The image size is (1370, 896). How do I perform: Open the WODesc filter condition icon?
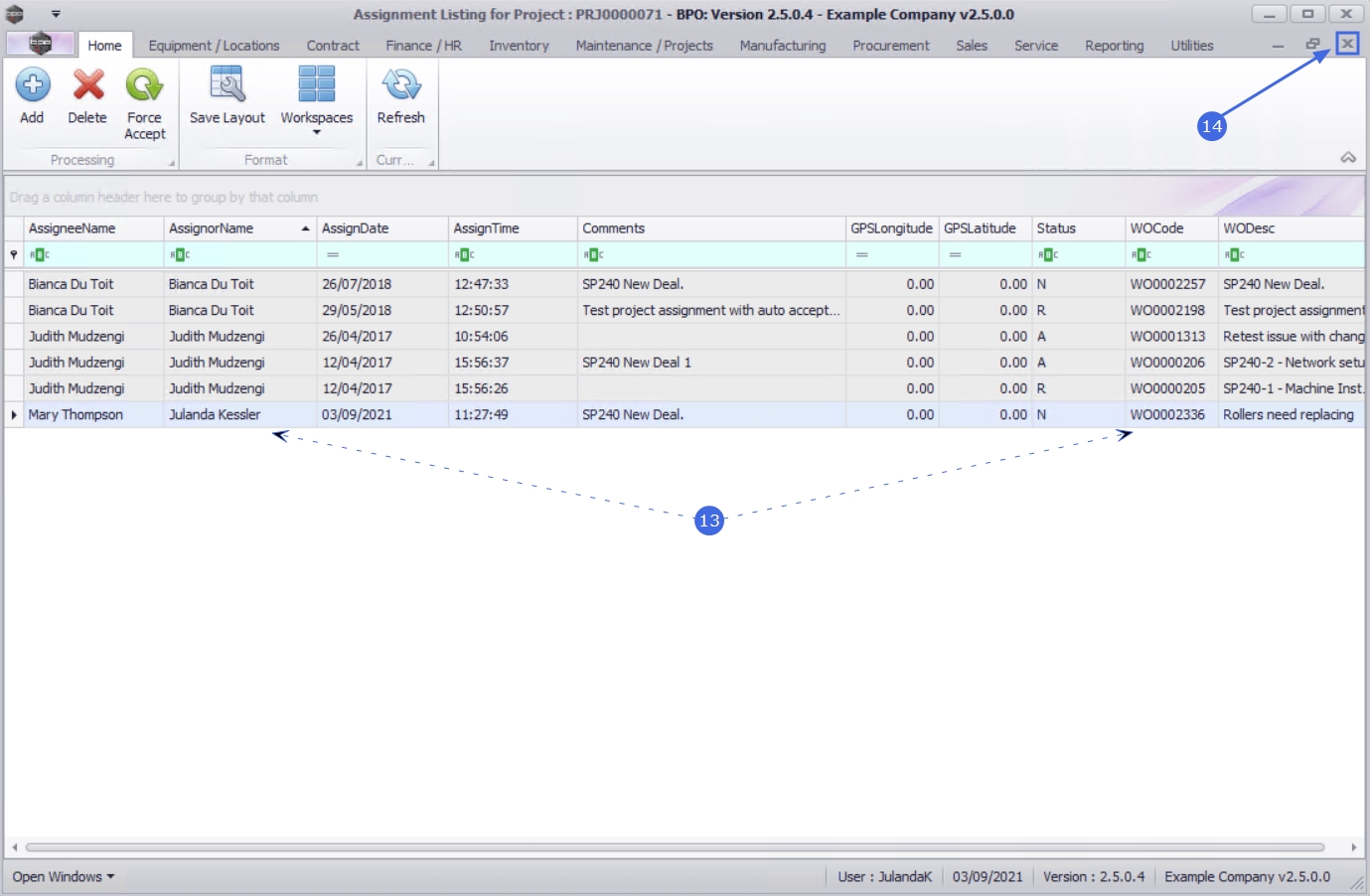point(1235,255)
